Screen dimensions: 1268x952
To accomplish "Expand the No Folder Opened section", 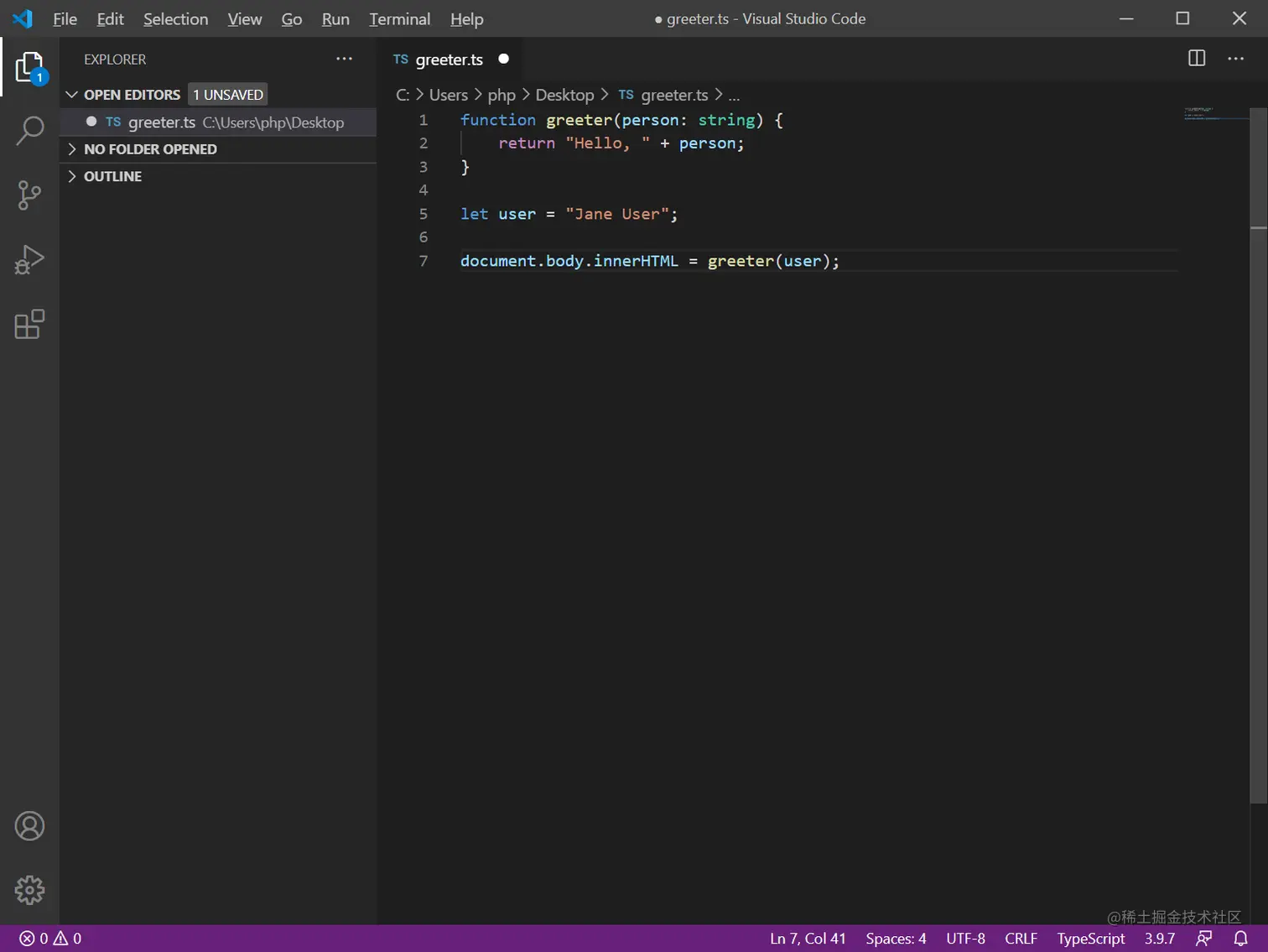I will 71,149.
